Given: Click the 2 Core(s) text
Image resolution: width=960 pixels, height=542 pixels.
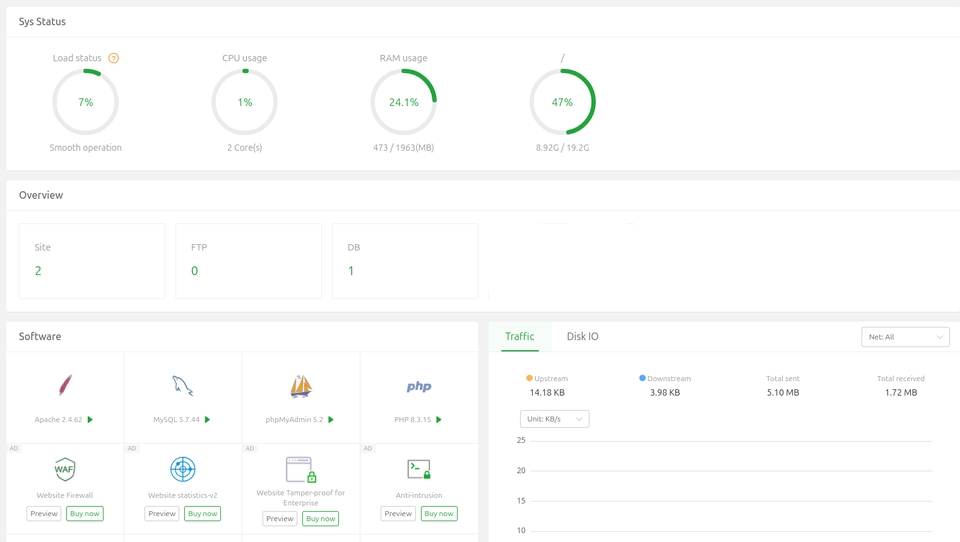Looking at the screenshot, I should pyautogui.click(x=244, y=148).
